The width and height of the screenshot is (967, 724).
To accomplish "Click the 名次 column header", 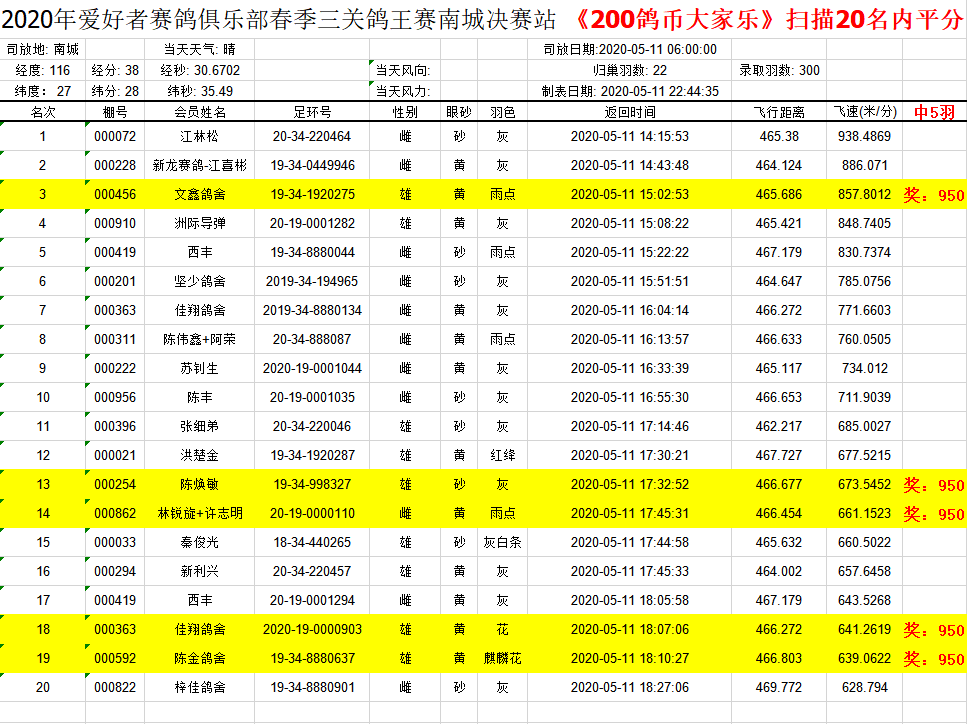I will 43,112.
